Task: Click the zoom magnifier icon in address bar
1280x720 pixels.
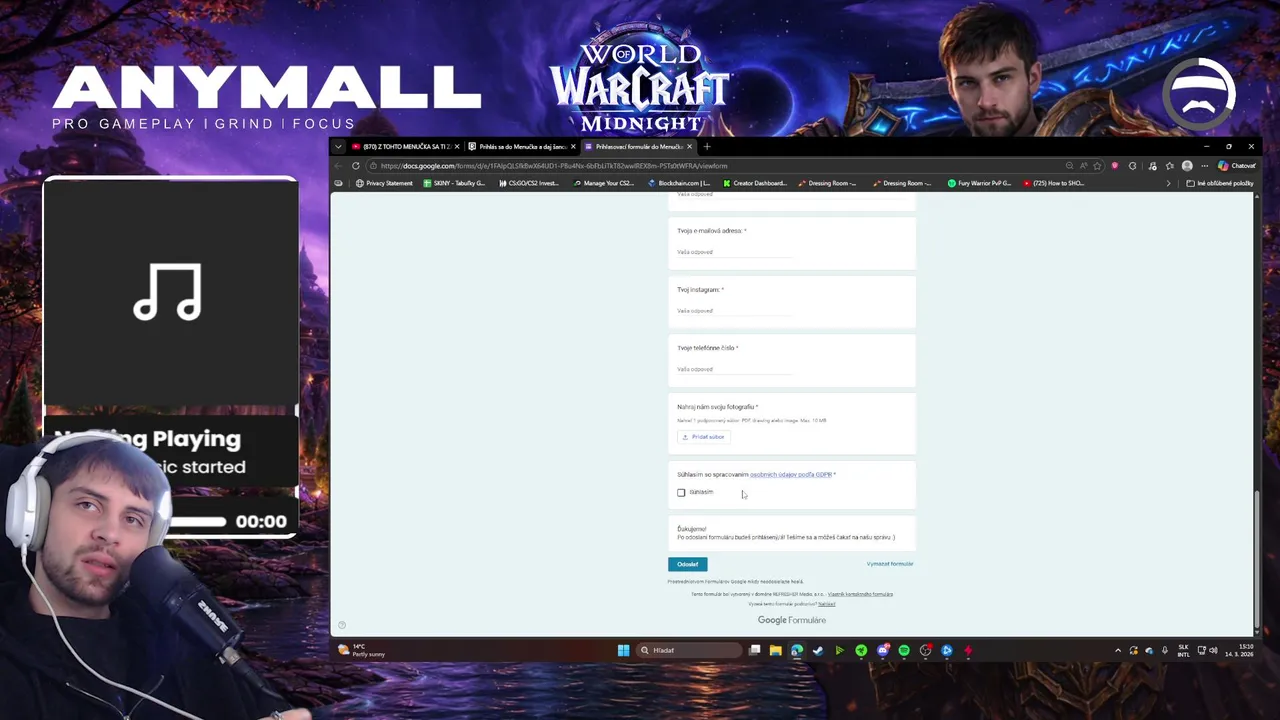Action: [x=1070, y=166]
